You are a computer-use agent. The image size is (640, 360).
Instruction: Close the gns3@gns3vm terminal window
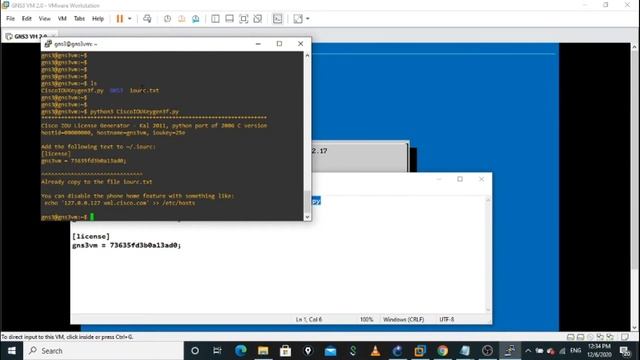click(301, 44)
